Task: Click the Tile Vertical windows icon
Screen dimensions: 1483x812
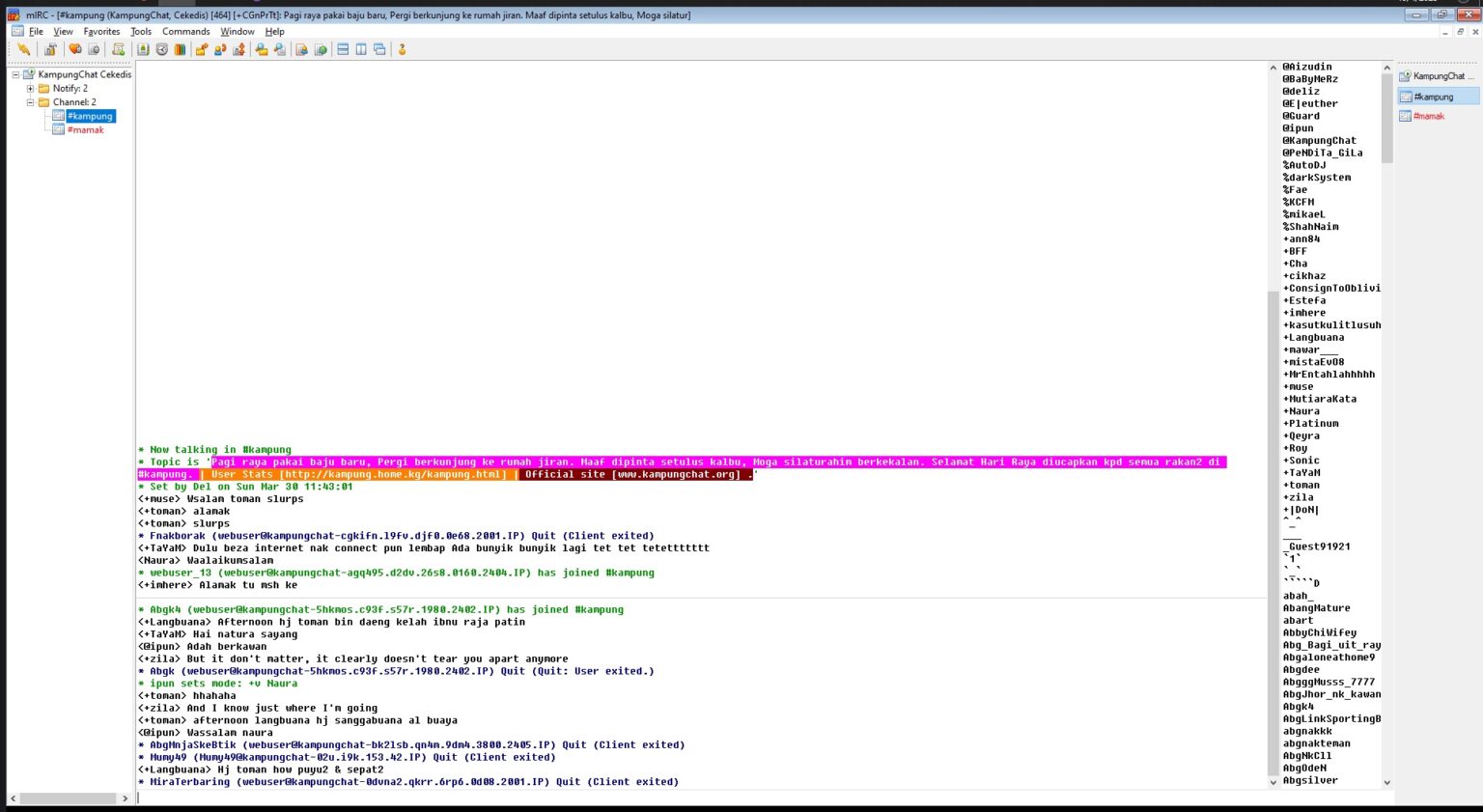Action: [361, 49]
